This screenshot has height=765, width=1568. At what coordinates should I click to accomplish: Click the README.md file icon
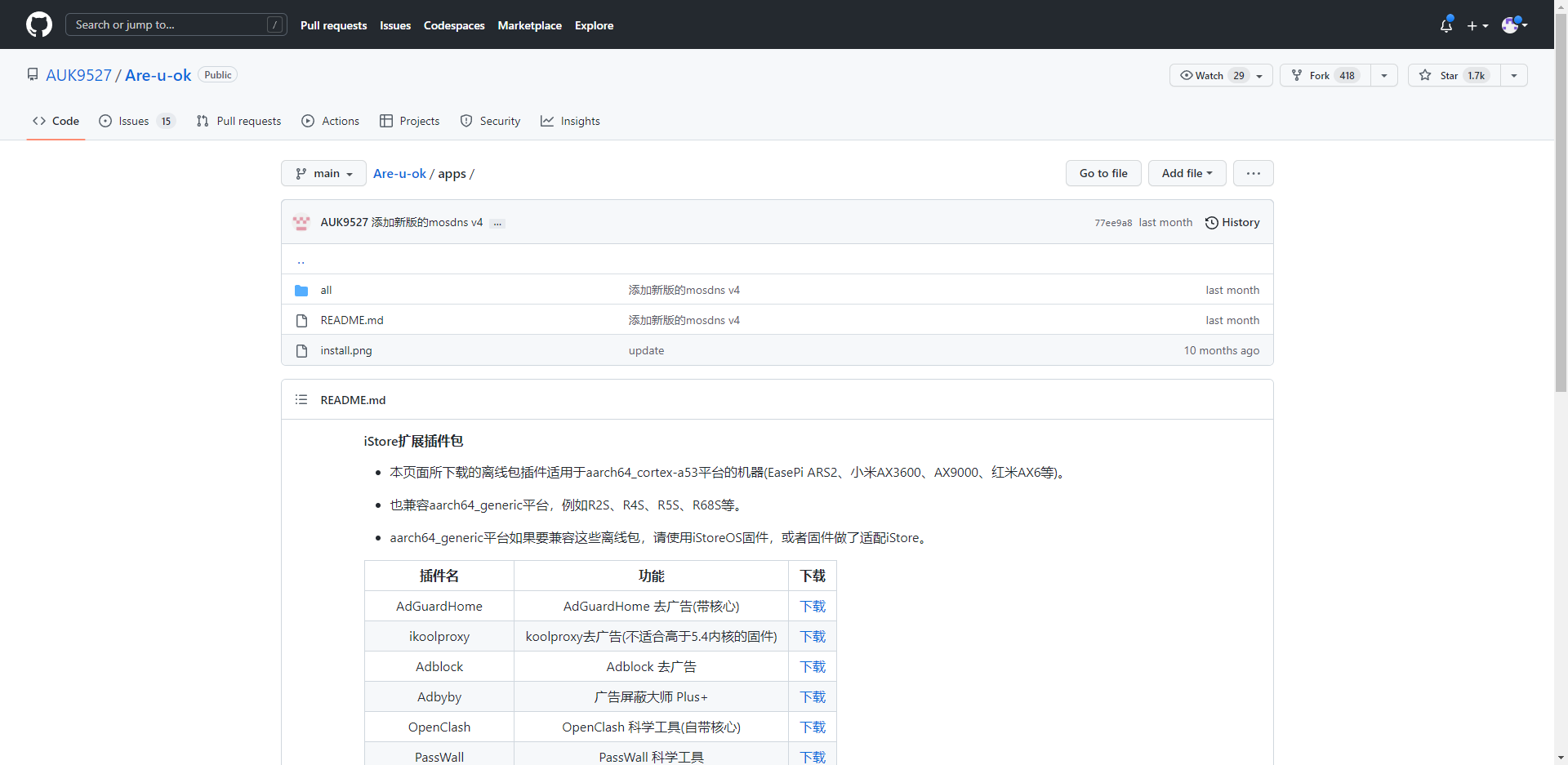pyautogui.click(x=301, y=320)
